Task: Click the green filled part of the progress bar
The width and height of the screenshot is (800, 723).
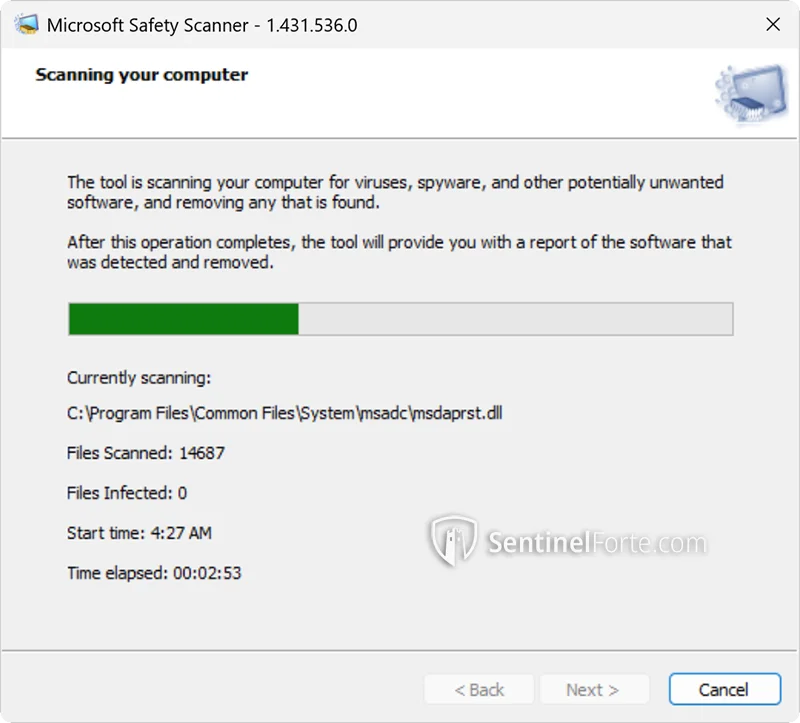Action: pyautogui.click(x=183, y=319)
